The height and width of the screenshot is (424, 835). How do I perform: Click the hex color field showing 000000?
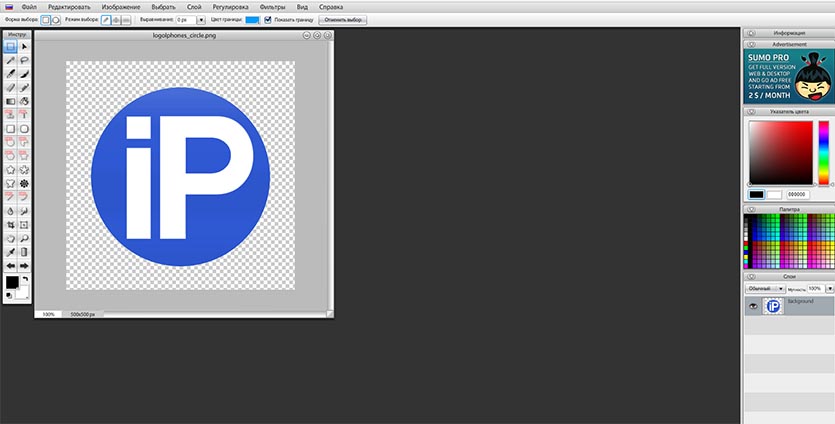click(x=797, y=194)
